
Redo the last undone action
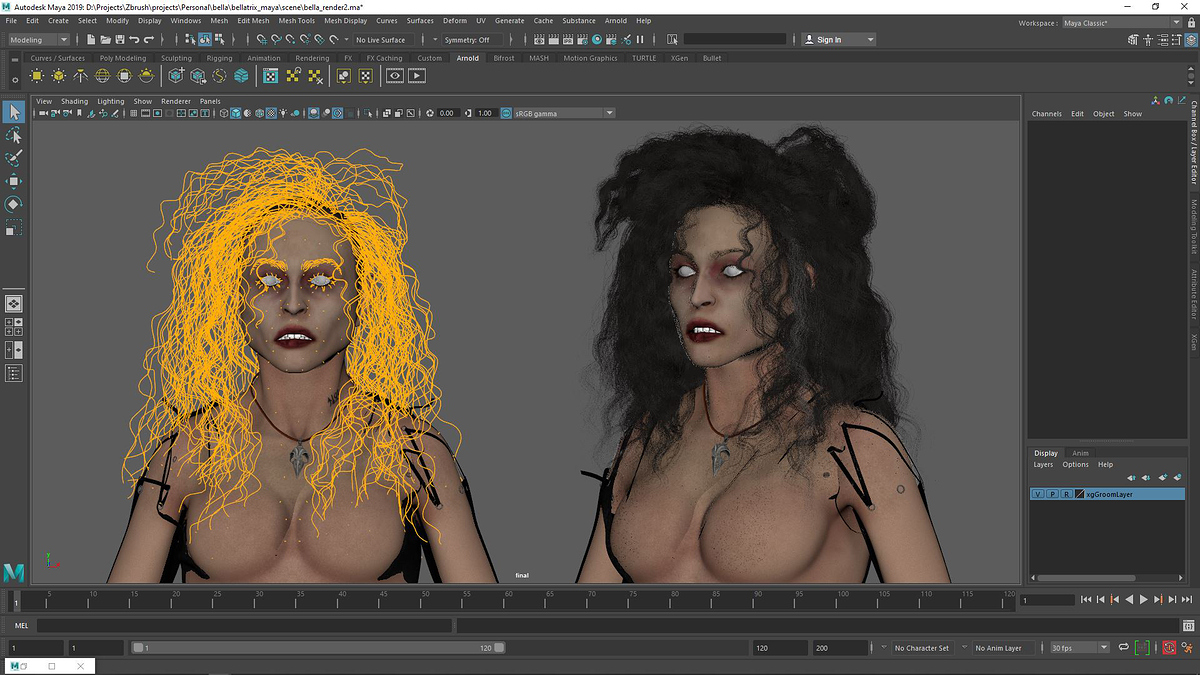[x=149, y=40]
